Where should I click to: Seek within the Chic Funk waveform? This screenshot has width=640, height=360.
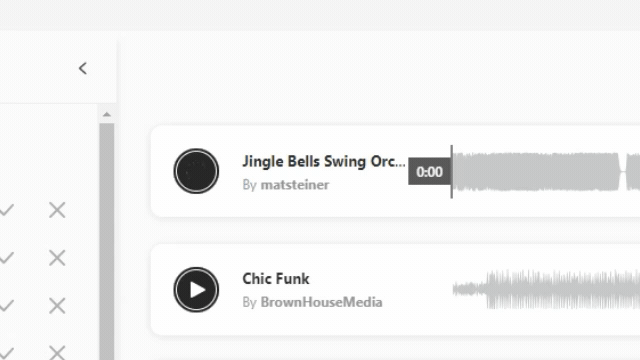[x=546, y=289]
